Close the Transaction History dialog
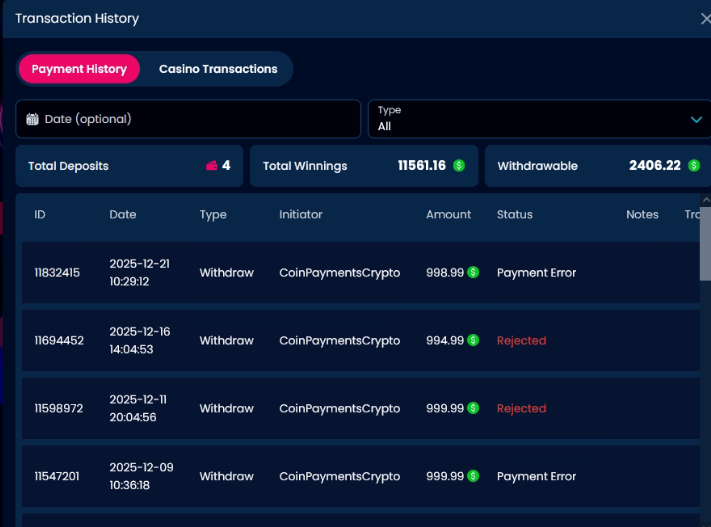 click(705, 18)
